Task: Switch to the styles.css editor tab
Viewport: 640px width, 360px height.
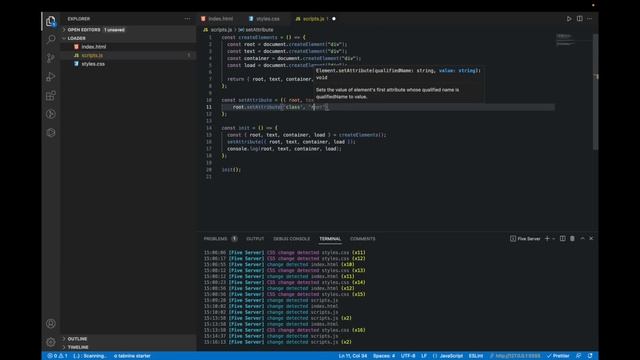Action: 267,19
